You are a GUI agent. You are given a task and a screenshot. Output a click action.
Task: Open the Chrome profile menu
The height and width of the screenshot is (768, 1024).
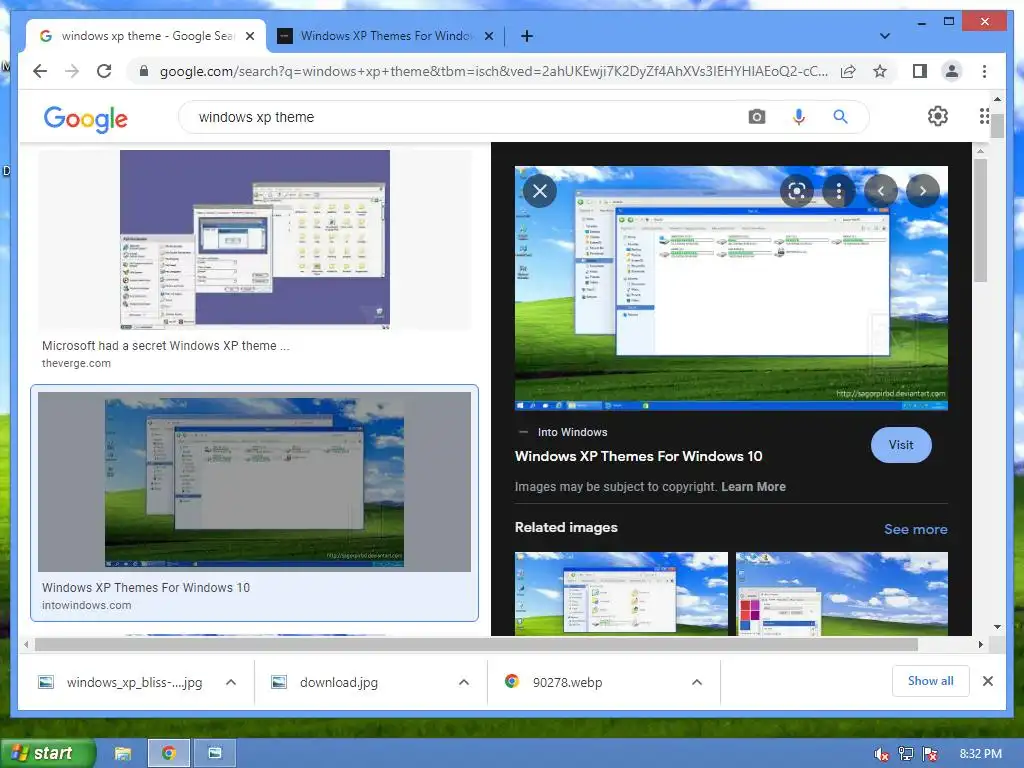(952, 71)
